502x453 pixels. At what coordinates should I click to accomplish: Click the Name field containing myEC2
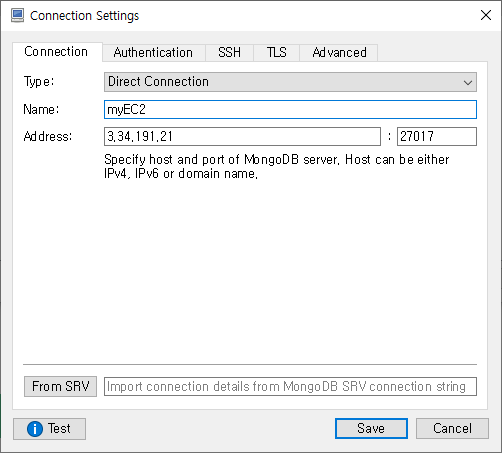290,109
